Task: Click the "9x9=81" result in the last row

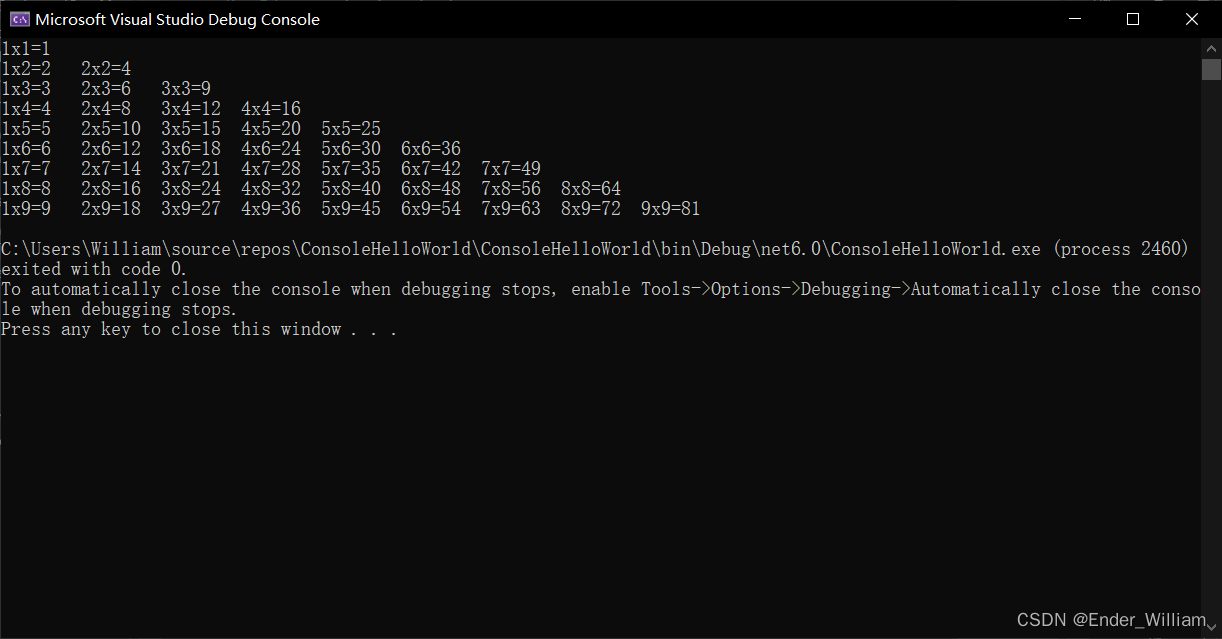Action: (670, 209)
